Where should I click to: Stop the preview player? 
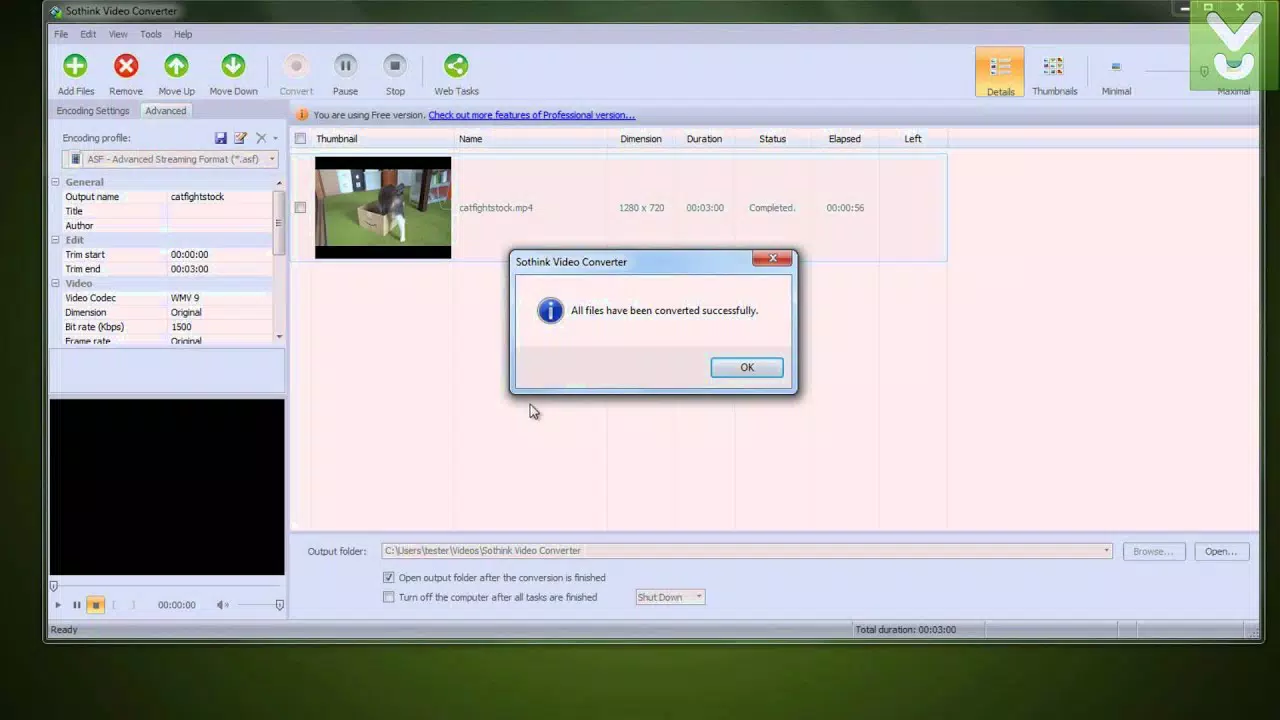pos(96,605)
